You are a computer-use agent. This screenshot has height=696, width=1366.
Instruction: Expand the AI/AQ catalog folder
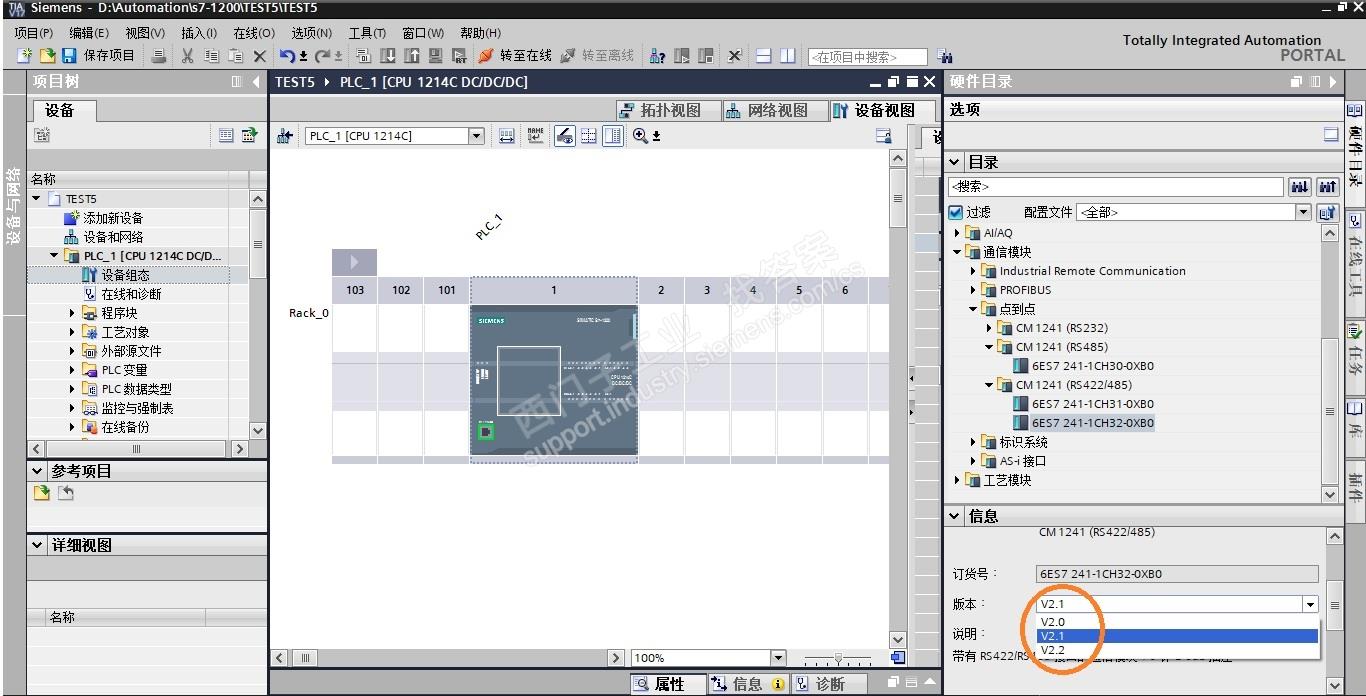(957, 233)
